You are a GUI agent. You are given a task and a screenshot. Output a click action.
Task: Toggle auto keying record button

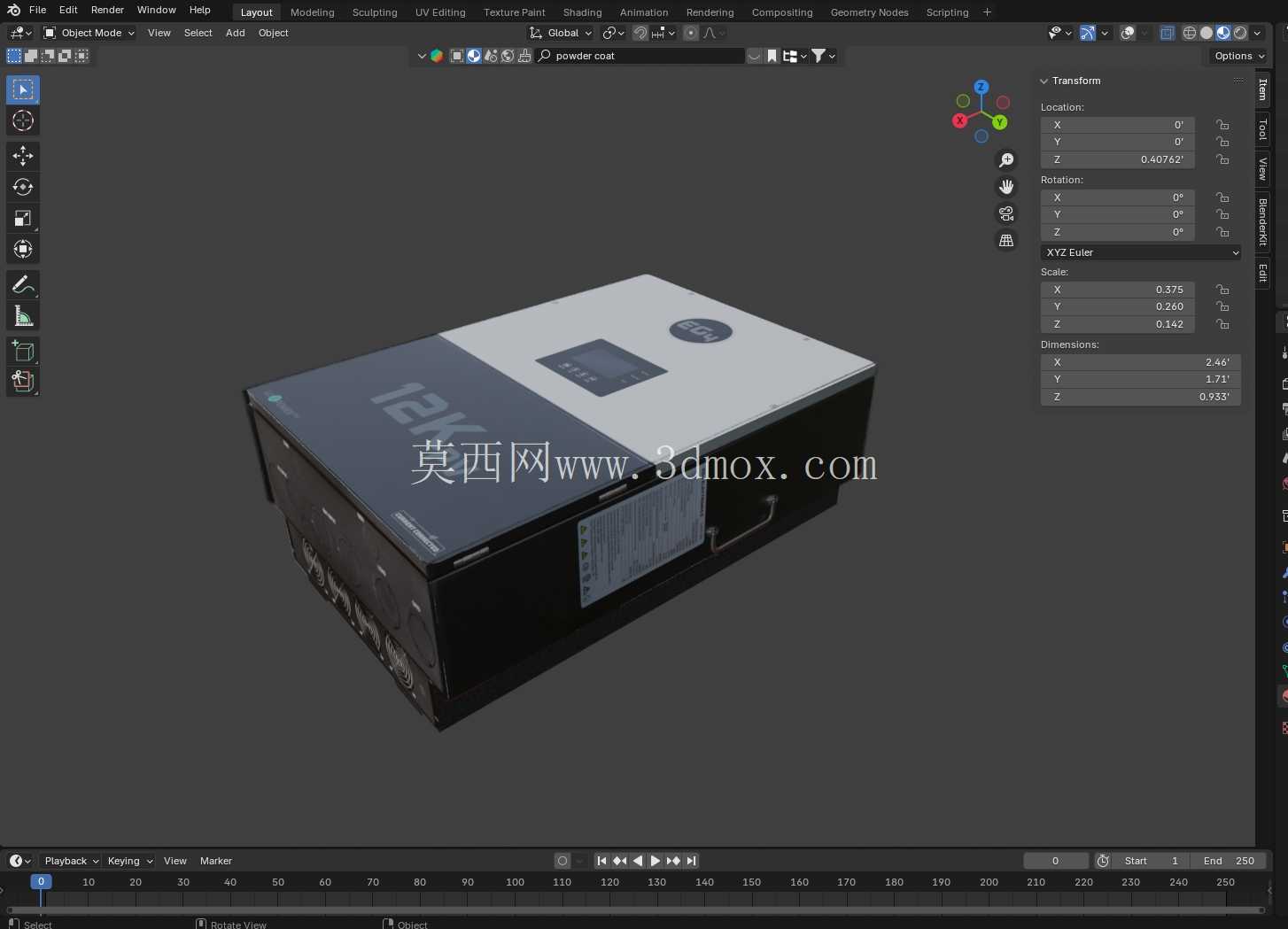tap(563, 861)
